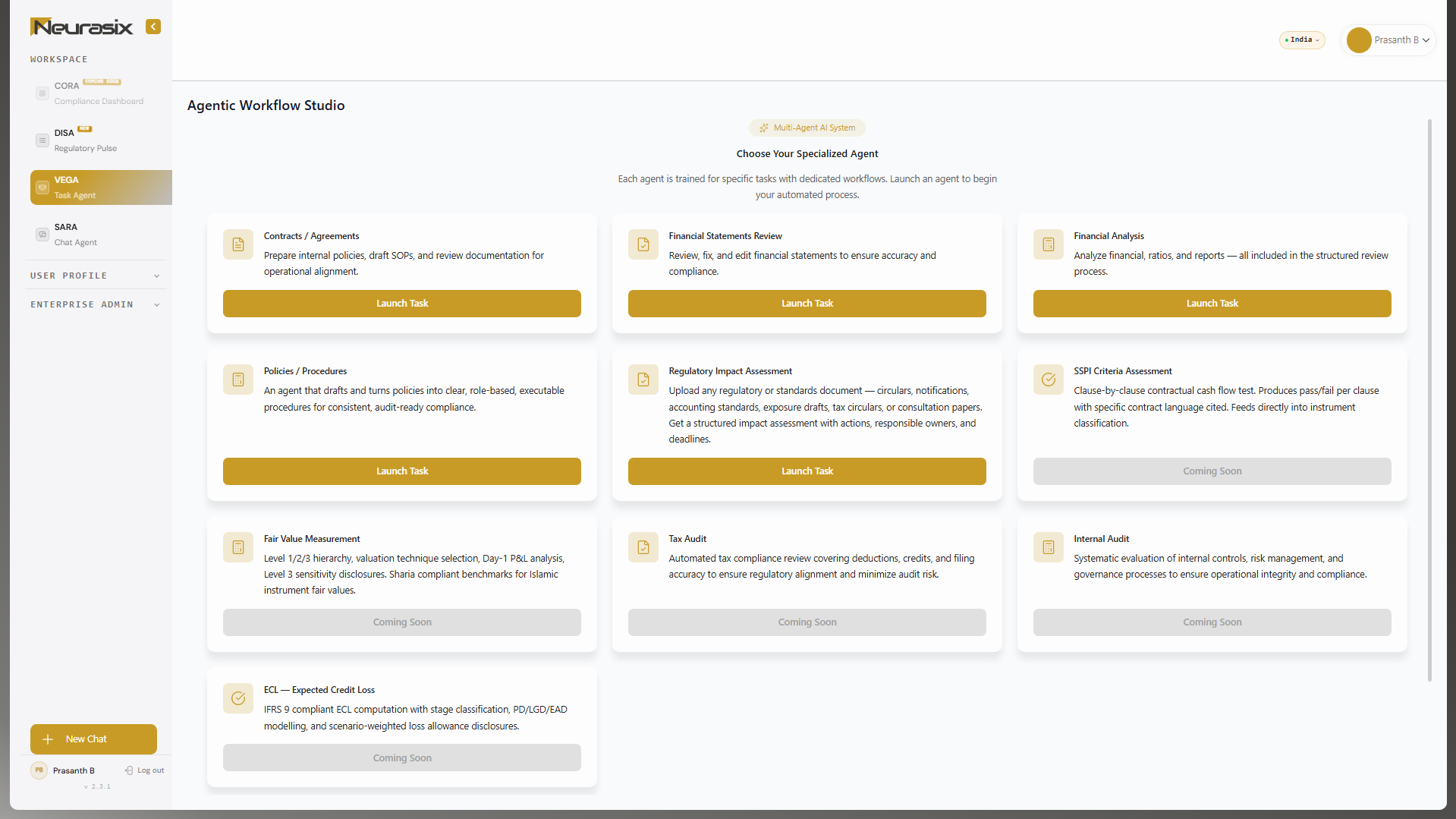Open the India region dropdown

[x=1302, y=40]
